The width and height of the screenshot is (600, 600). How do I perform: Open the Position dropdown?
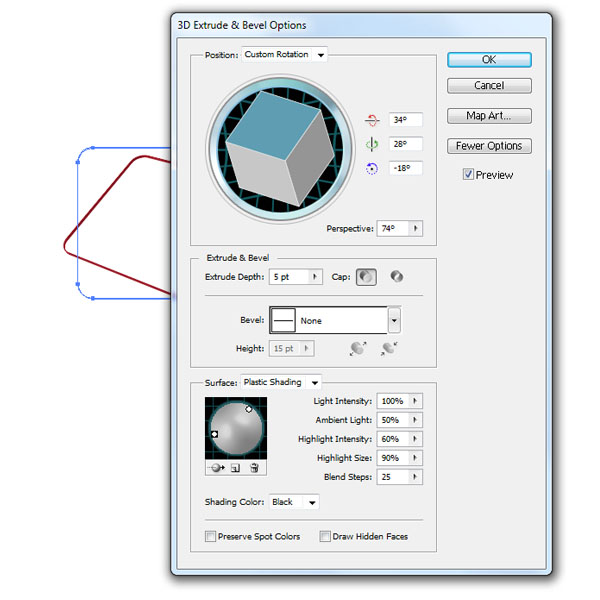(x=284, y=55)
